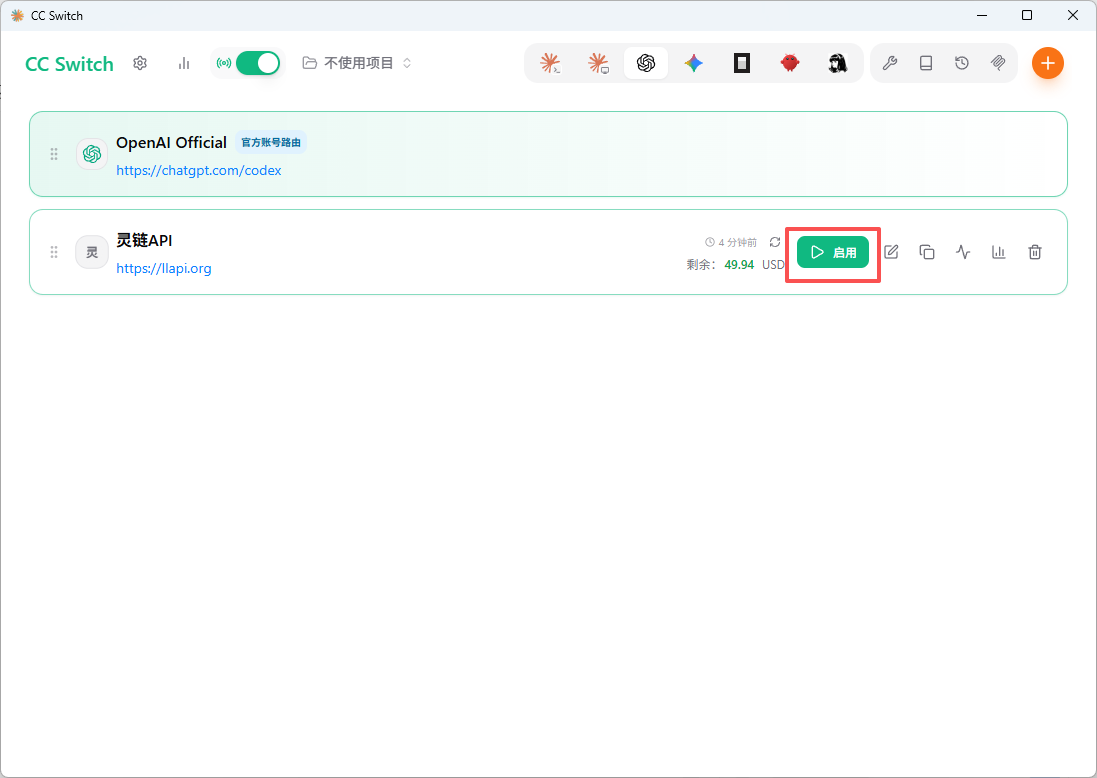The height and width of the screenshot is (778, 1097).
Task: Open the paperclip icon in the toolbar
Action: coord(998,63)
